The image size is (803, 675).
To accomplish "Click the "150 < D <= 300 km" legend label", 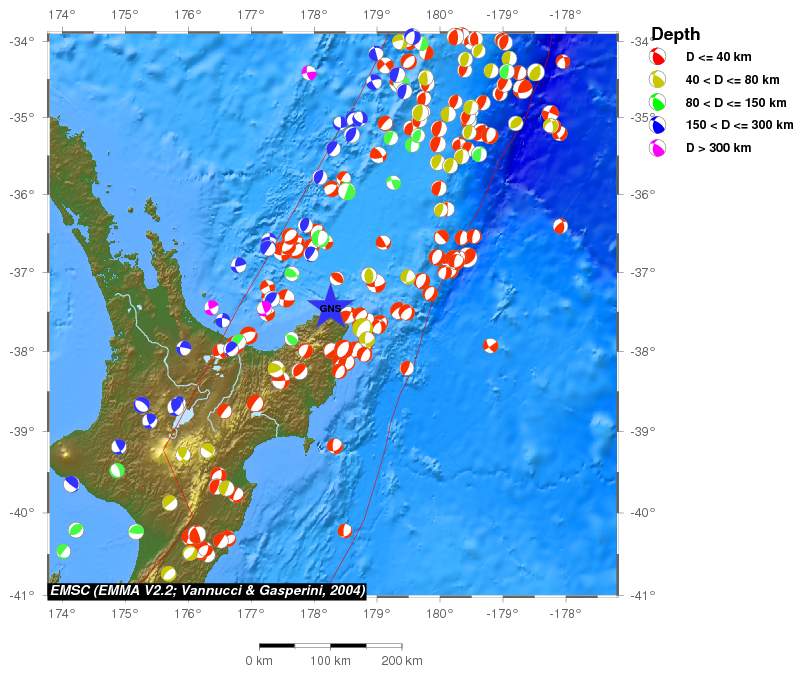I will (746, 125).
